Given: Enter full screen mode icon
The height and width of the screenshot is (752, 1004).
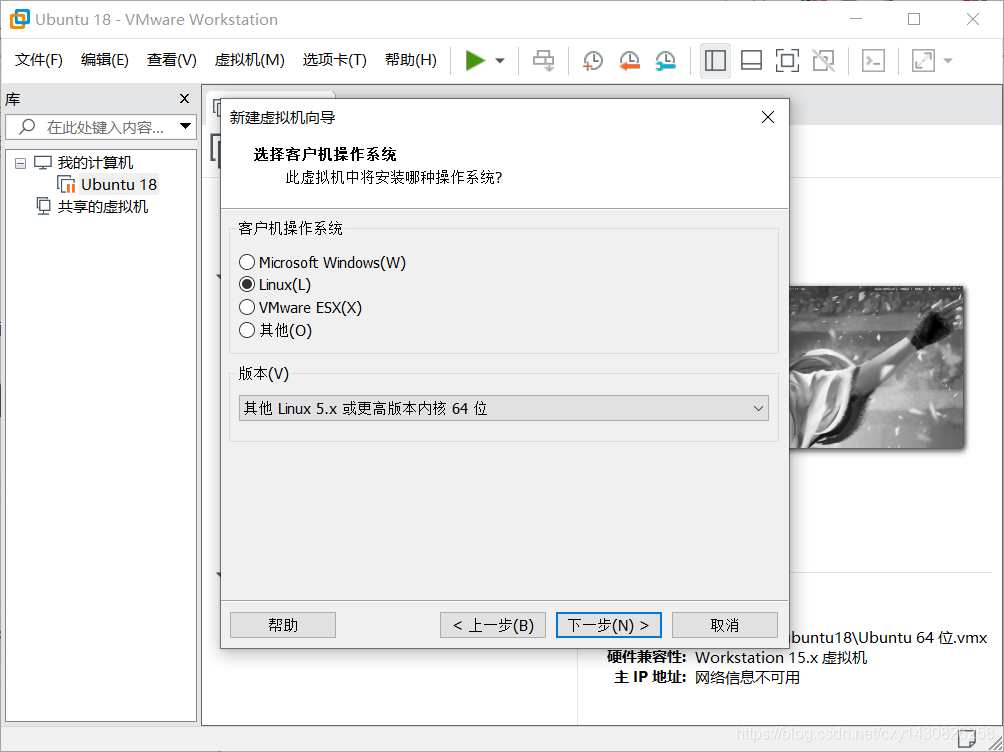Looking at the screenshot, I should click(787, 61).
